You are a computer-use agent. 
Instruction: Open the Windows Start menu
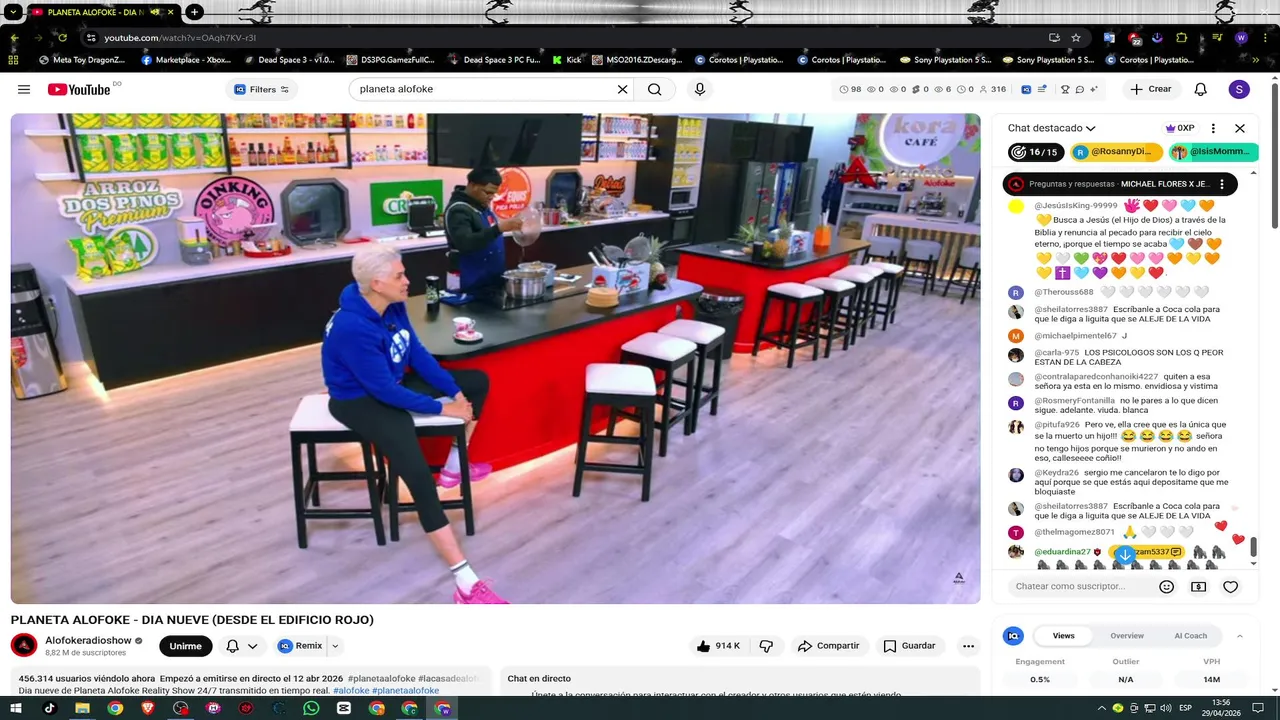(x=16, y=708)
